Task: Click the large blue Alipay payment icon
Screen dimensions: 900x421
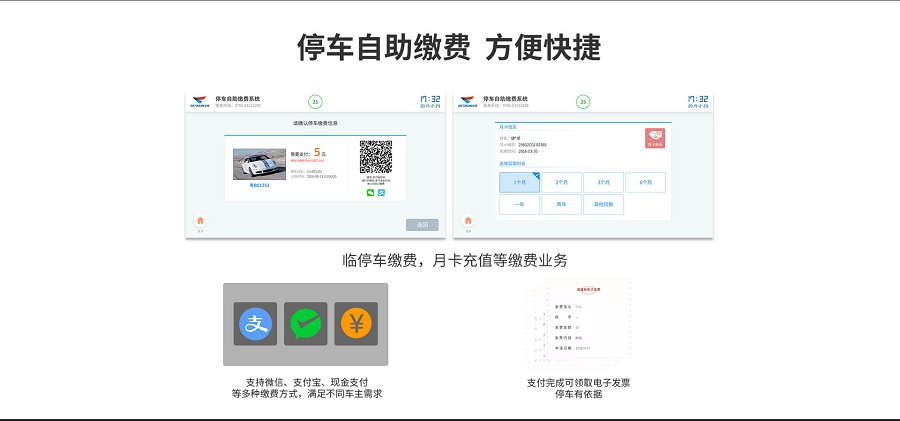Action: point(255,324)
